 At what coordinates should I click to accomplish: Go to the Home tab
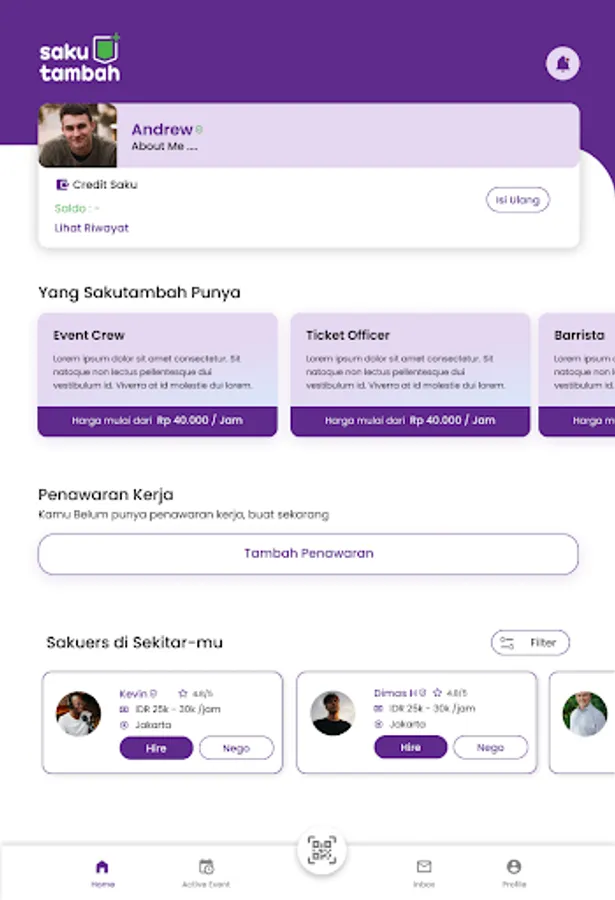[x=102, y=873]
